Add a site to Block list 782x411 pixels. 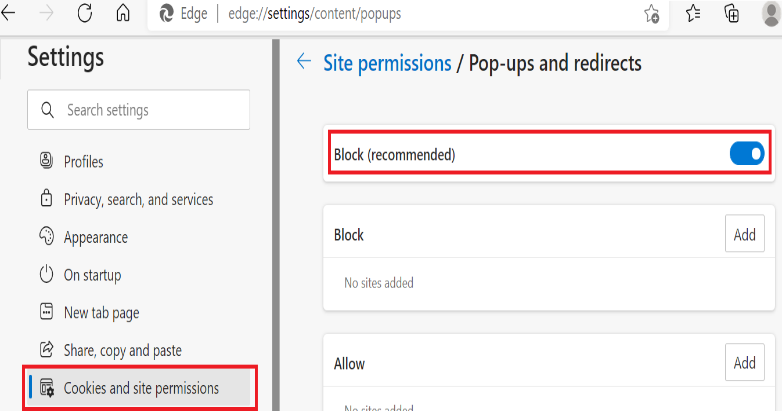coord(744,235)
